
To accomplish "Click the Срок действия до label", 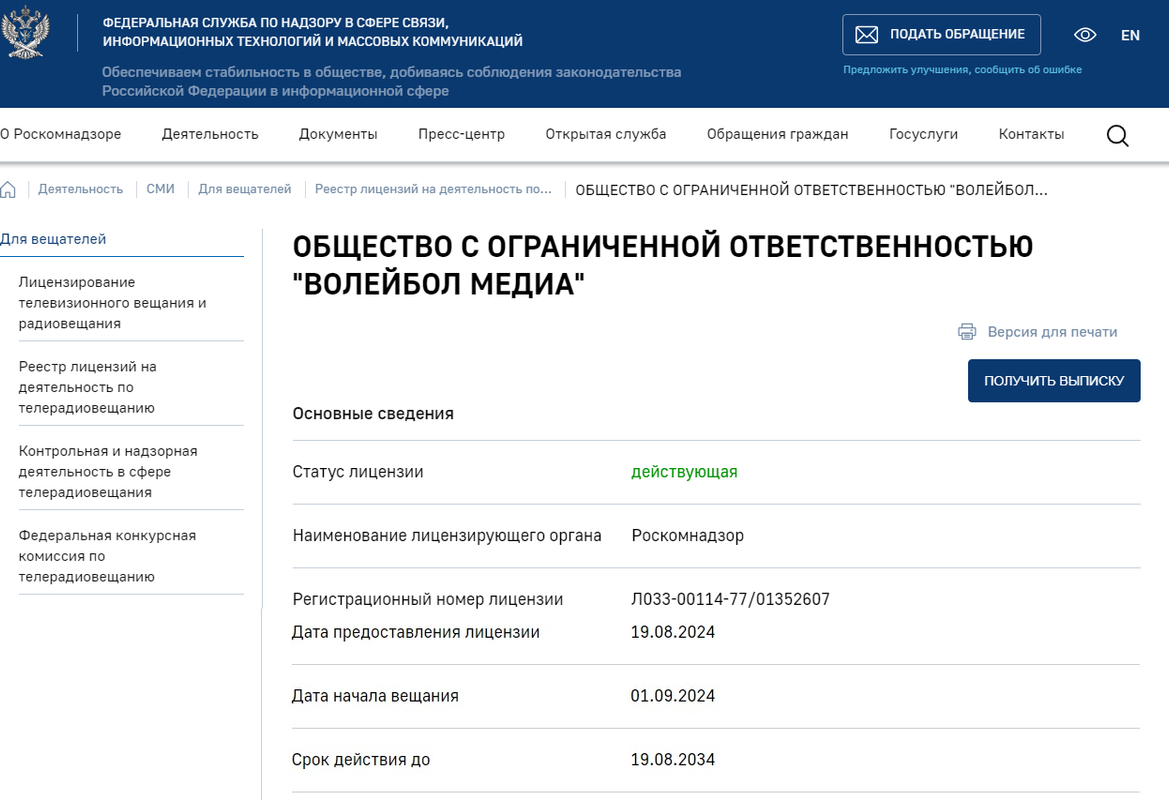I will pos(361,760).
